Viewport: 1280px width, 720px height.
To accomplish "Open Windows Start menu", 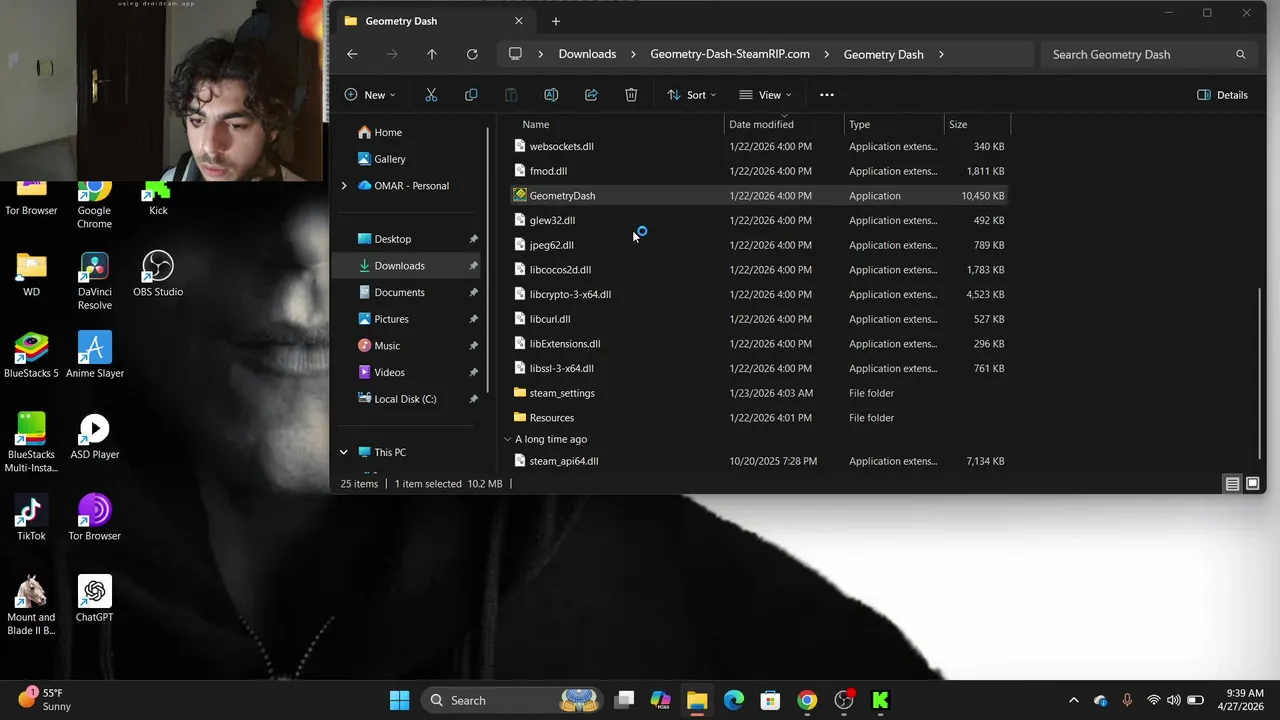I will pyautogui.click(x=399, y=700).
